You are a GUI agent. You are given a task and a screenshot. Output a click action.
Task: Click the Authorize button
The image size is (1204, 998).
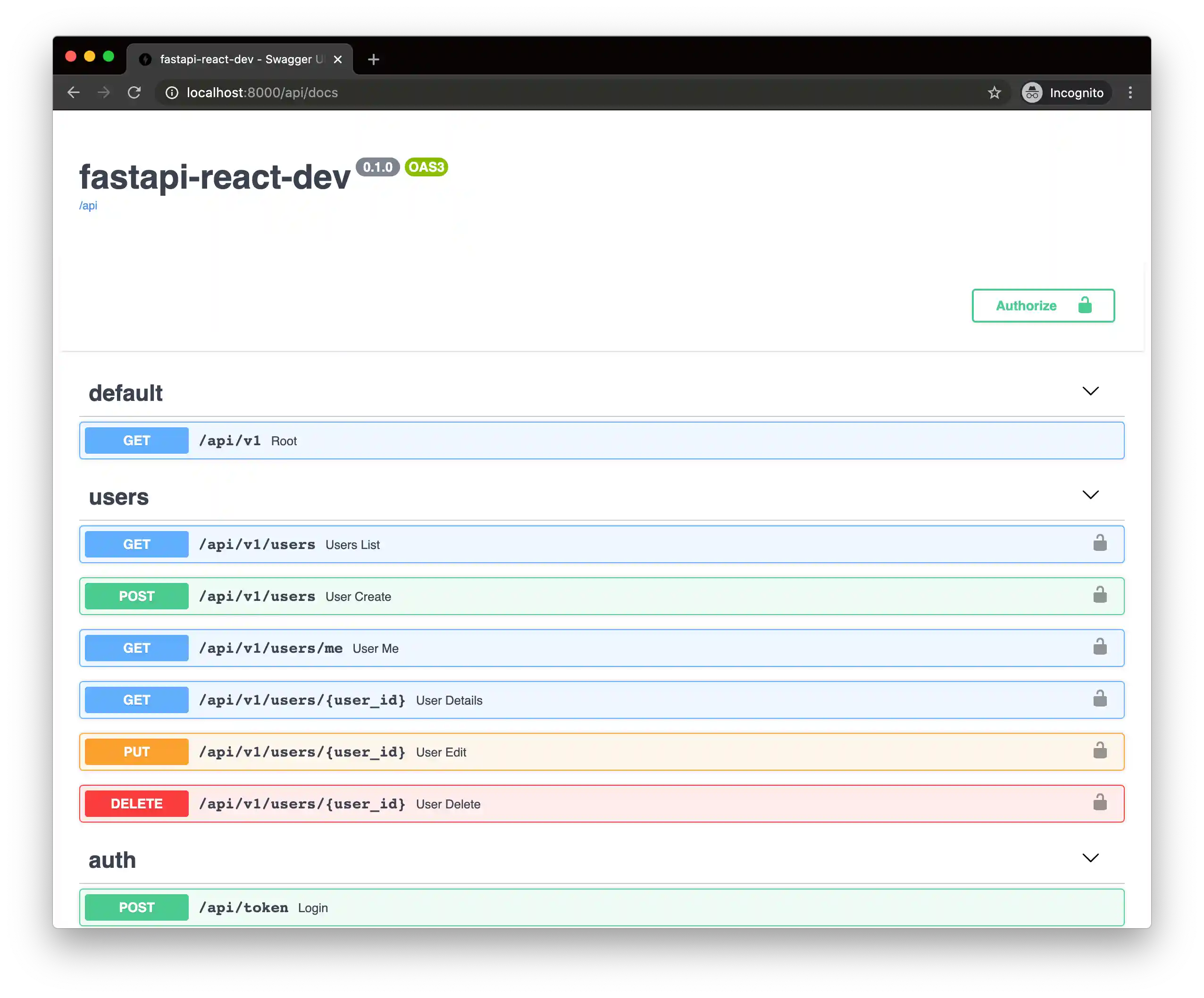tap(1026, 306)
